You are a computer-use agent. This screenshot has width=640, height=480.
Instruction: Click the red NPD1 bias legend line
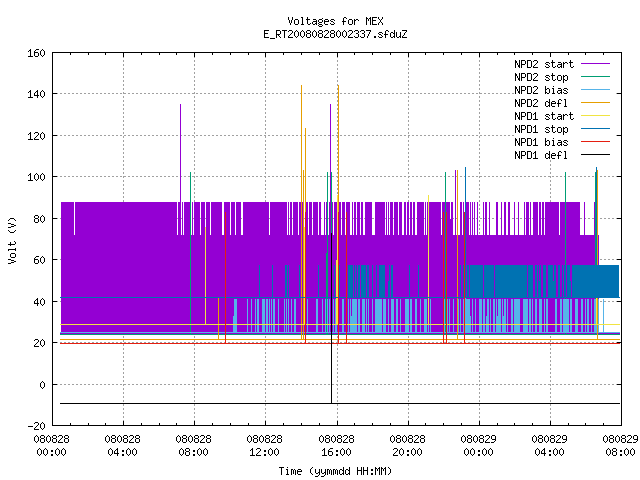coord(595,142)
